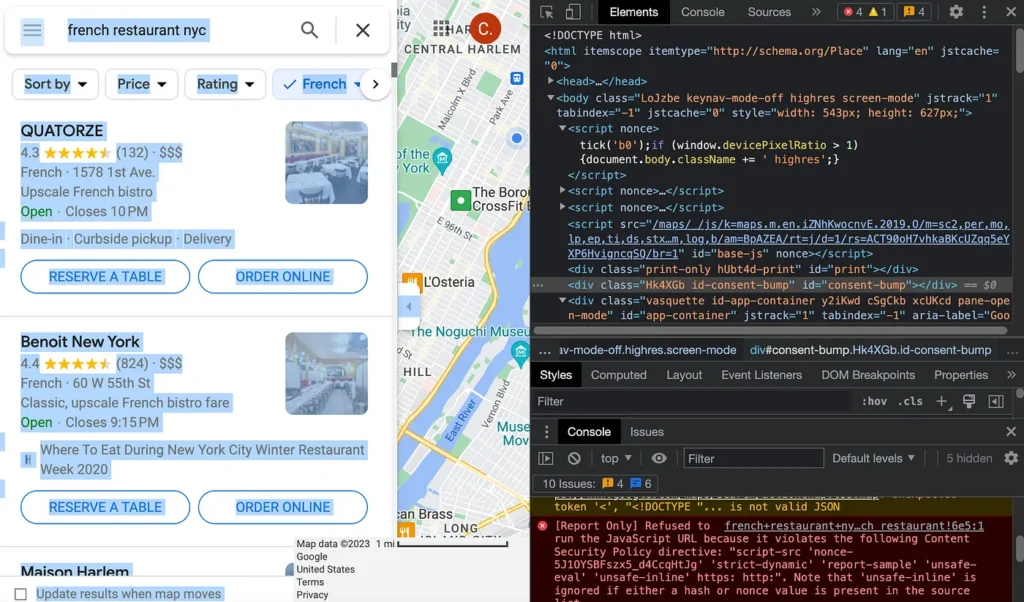Click the Elements panel horizontal scrollbar
Image resolution: width=1024 pixels, height=602 pixels.
(771, 330)
